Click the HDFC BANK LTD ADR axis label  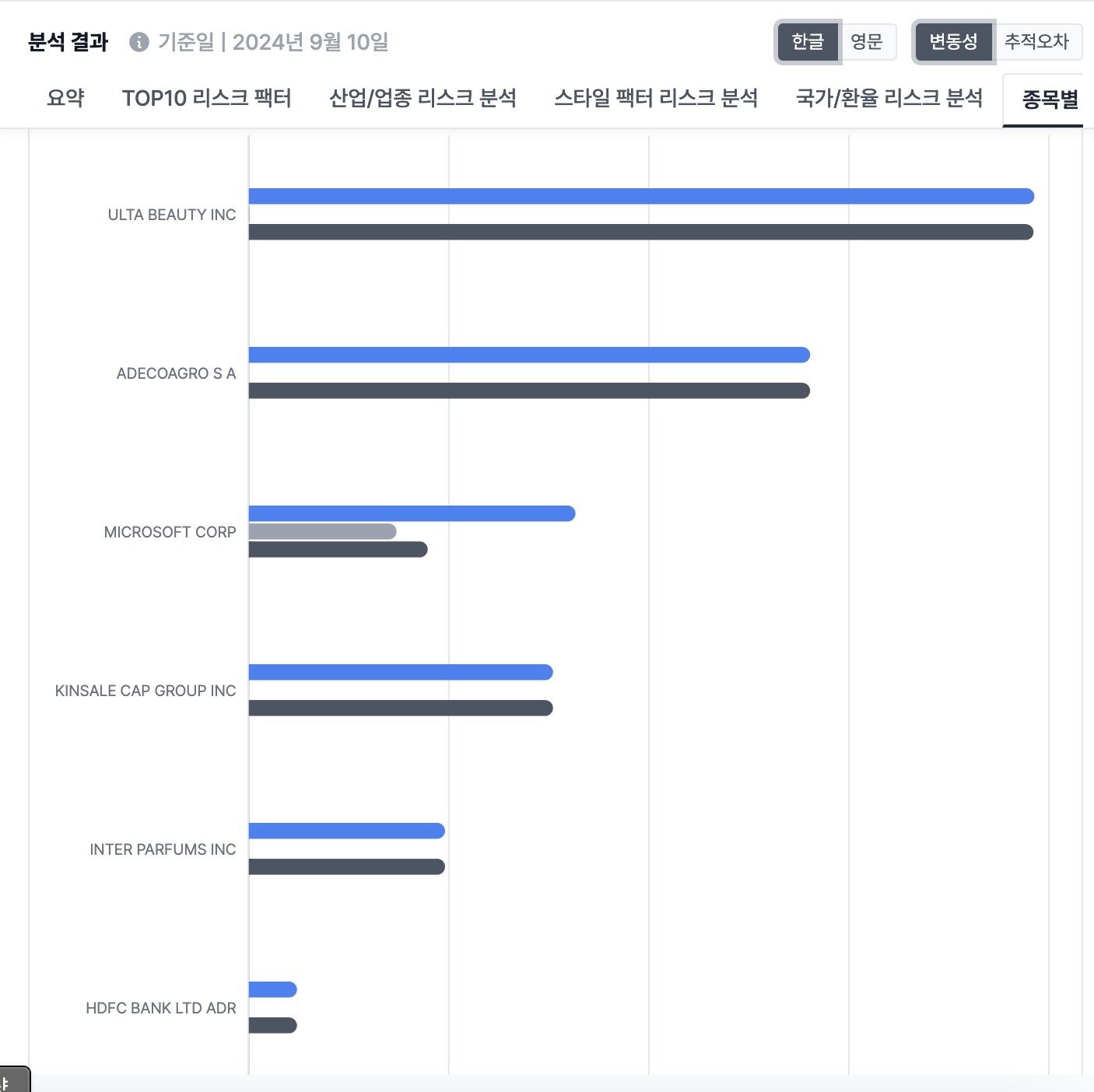click(x=160, y=1008)
